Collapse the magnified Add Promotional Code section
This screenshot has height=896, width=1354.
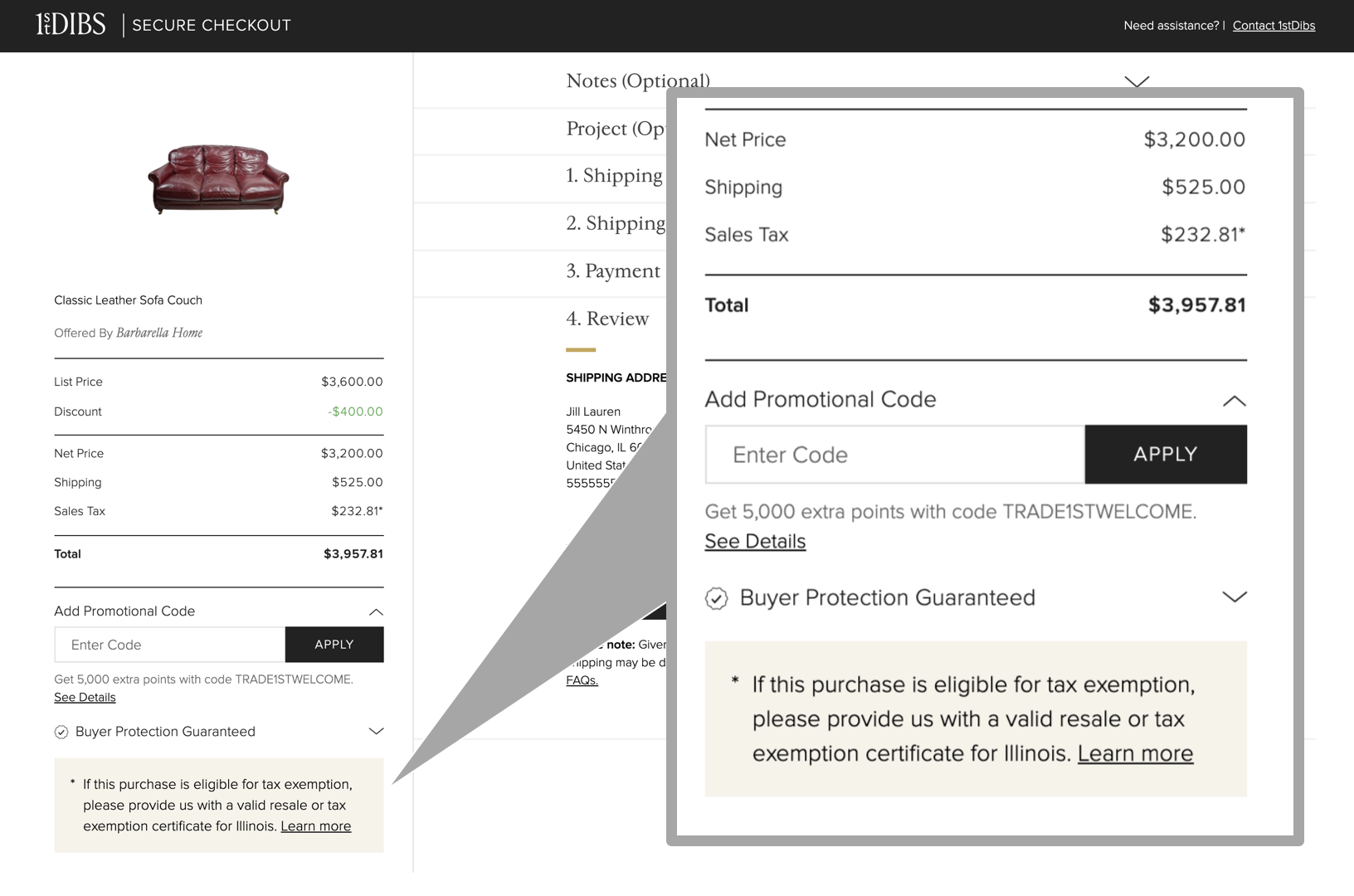[x=1235, y=401]
